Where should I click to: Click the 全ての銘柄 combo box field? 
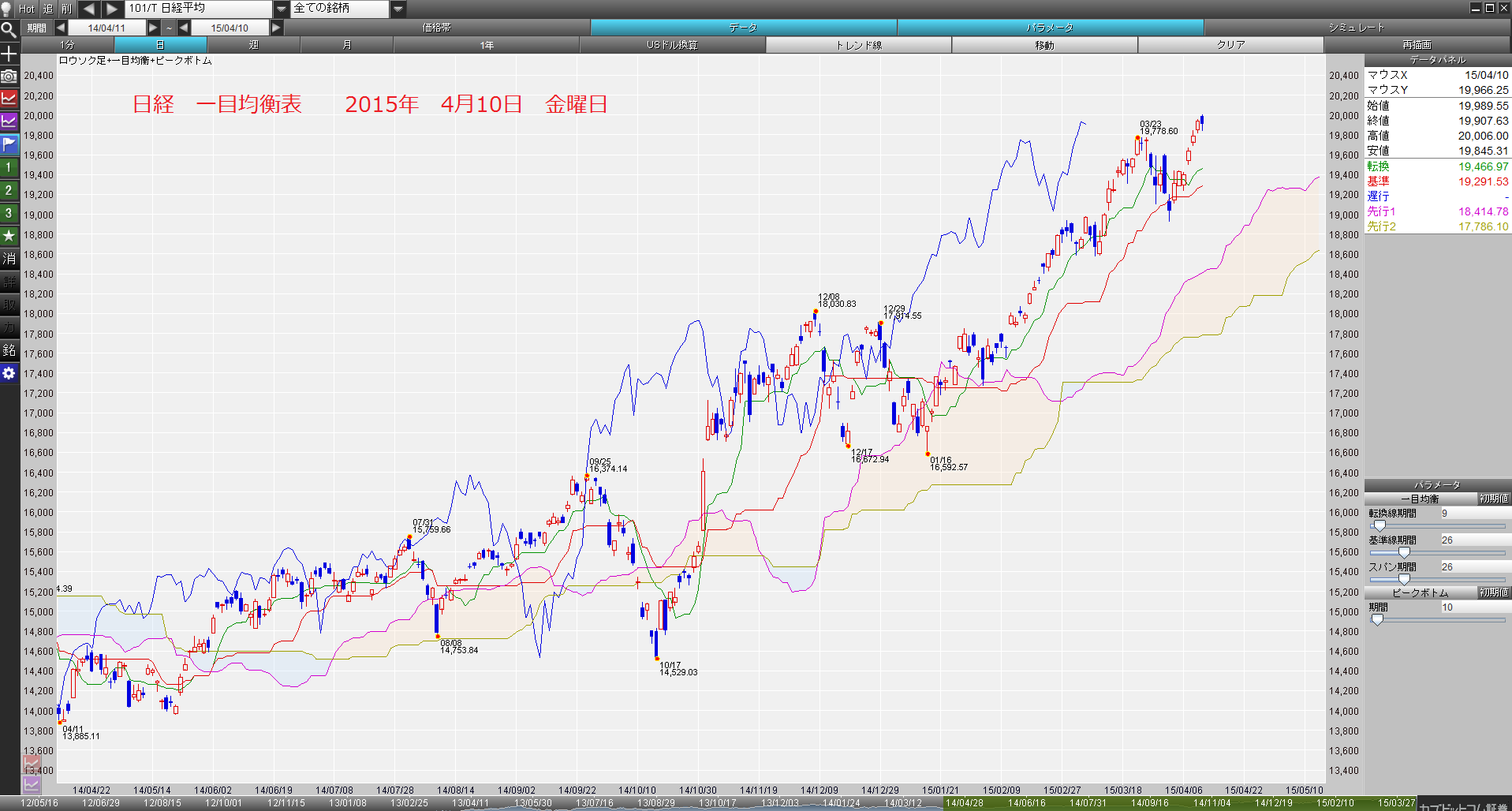tap(340, 9)
